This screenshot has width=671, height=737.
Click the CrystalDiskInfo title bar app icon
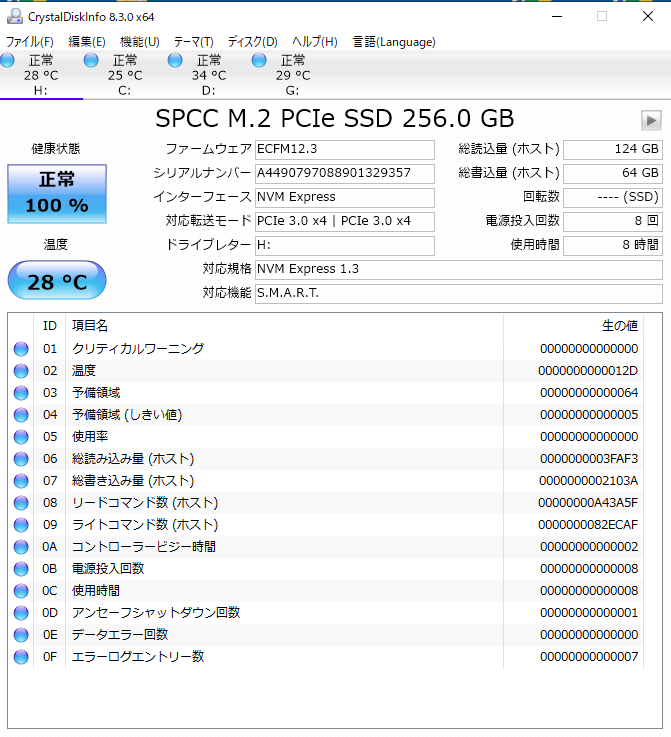(x=13, y=15)
